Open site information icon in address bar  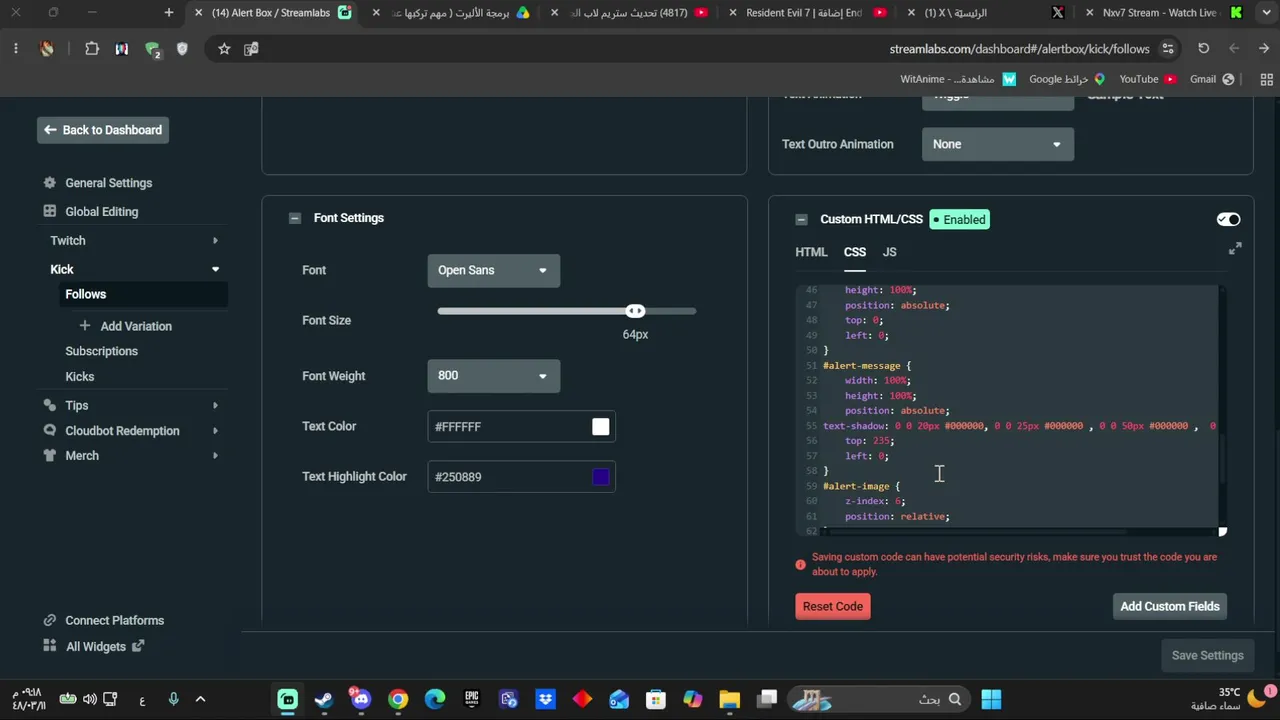(1168, 49)
